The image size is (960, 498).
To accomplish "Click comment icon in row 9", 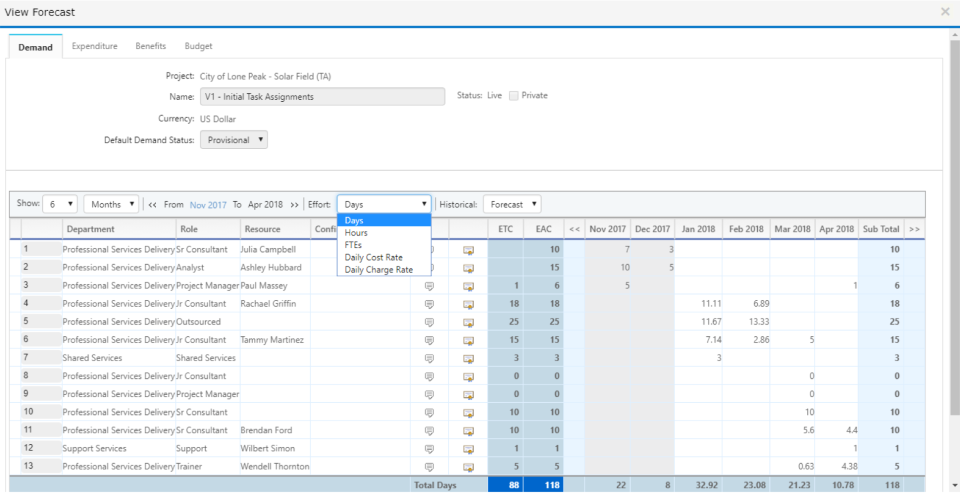I will pos(429,394).
